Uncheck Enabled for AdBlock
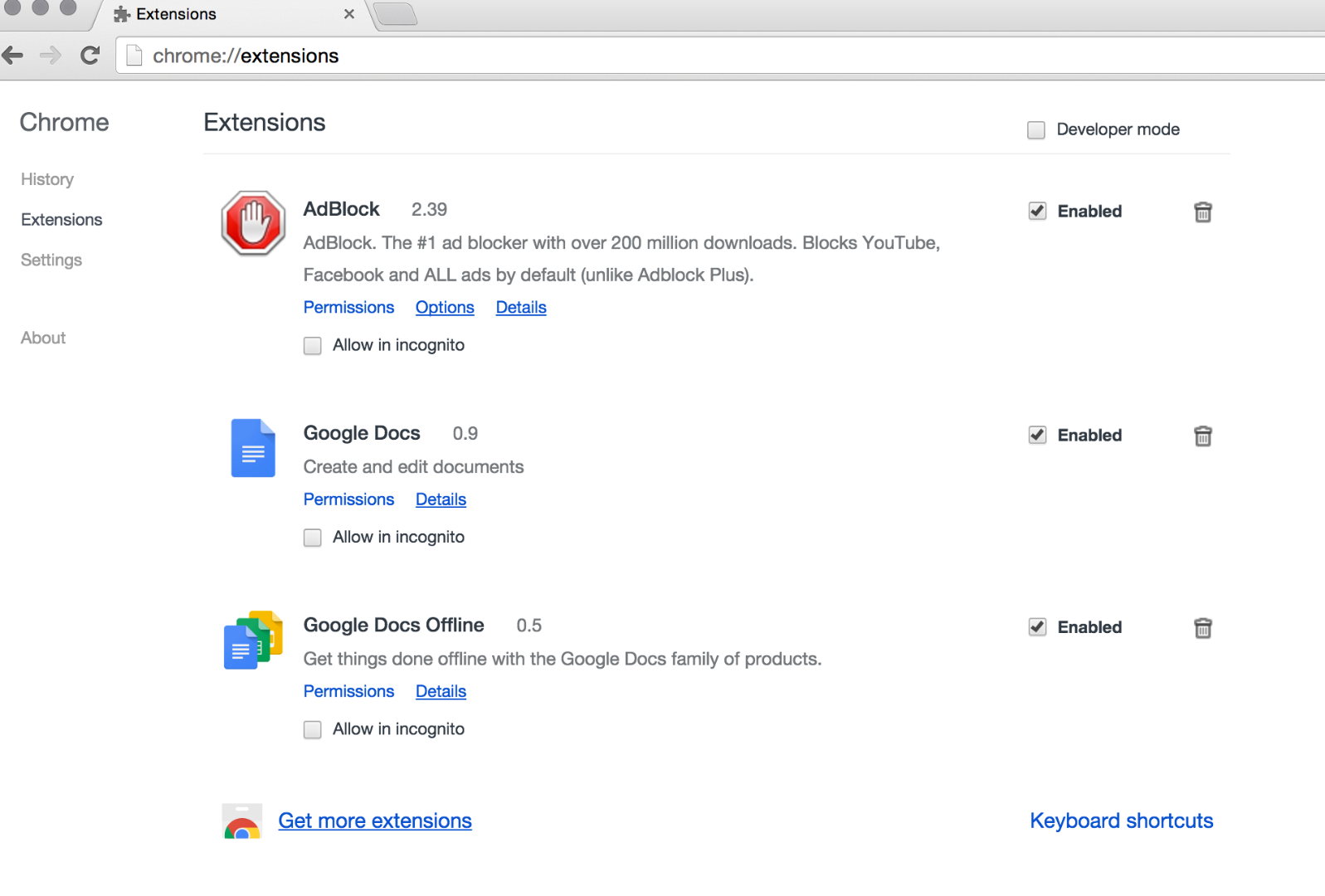 (1037, 212)
